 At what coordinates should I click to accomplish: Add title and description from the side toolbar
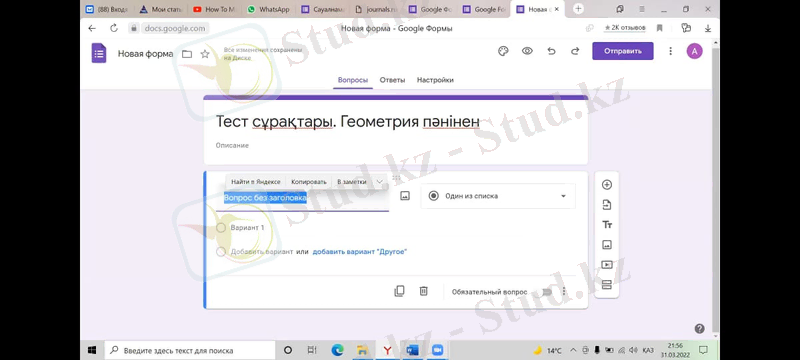tap(607, 225)
